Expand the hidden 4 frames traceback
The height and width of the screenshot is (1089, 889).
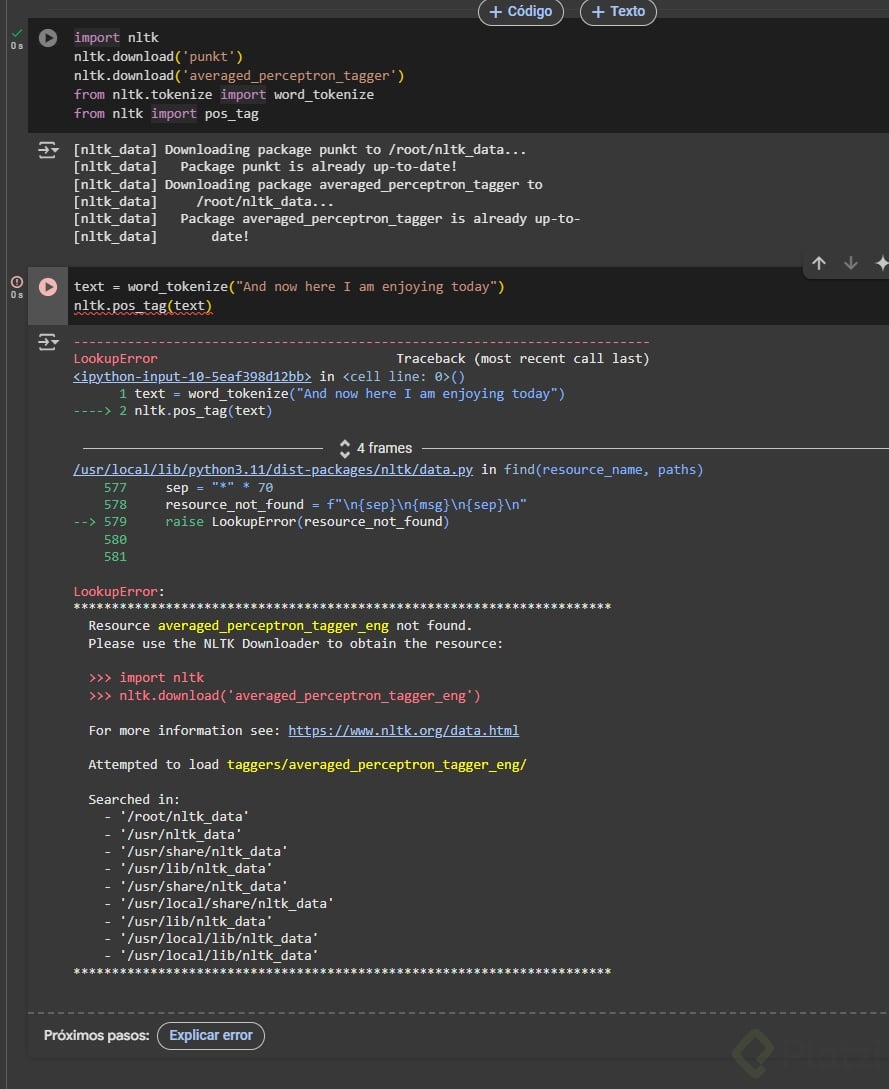pos(375,448)
